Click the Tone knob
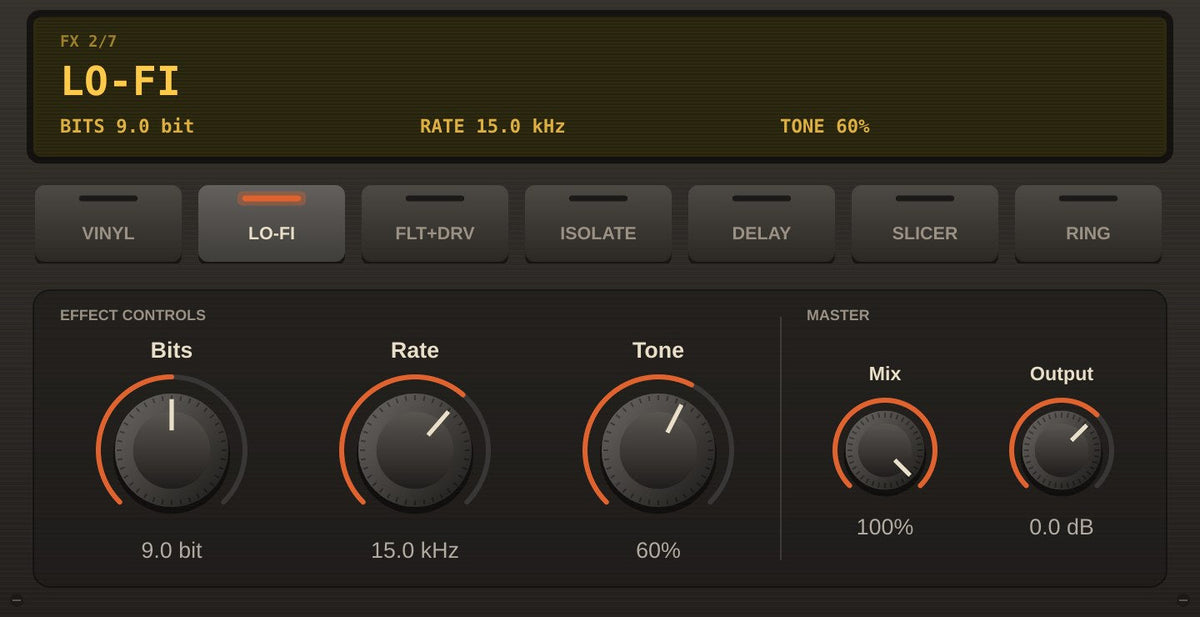This screenshot has height=617, width=1200. click(x=658, y=449)
